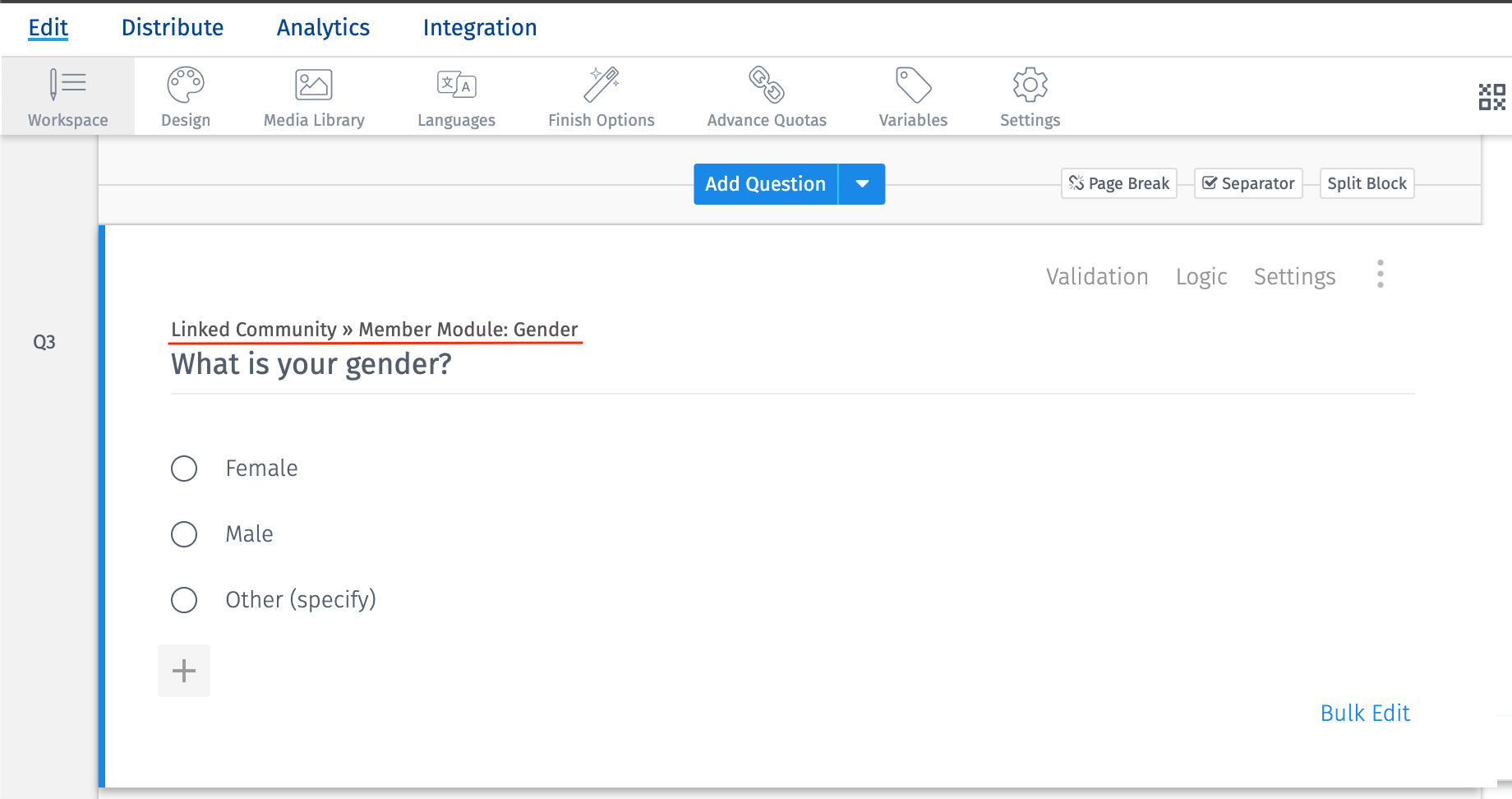Screen dimensions: 1512x799
Task: Click the Bulk Edit link
Action: tap(1365, 713)
